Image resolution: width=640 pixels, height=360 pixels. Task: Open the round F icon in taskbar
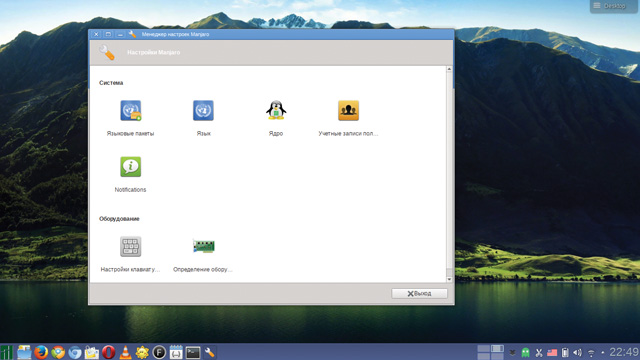pos(159,352)
